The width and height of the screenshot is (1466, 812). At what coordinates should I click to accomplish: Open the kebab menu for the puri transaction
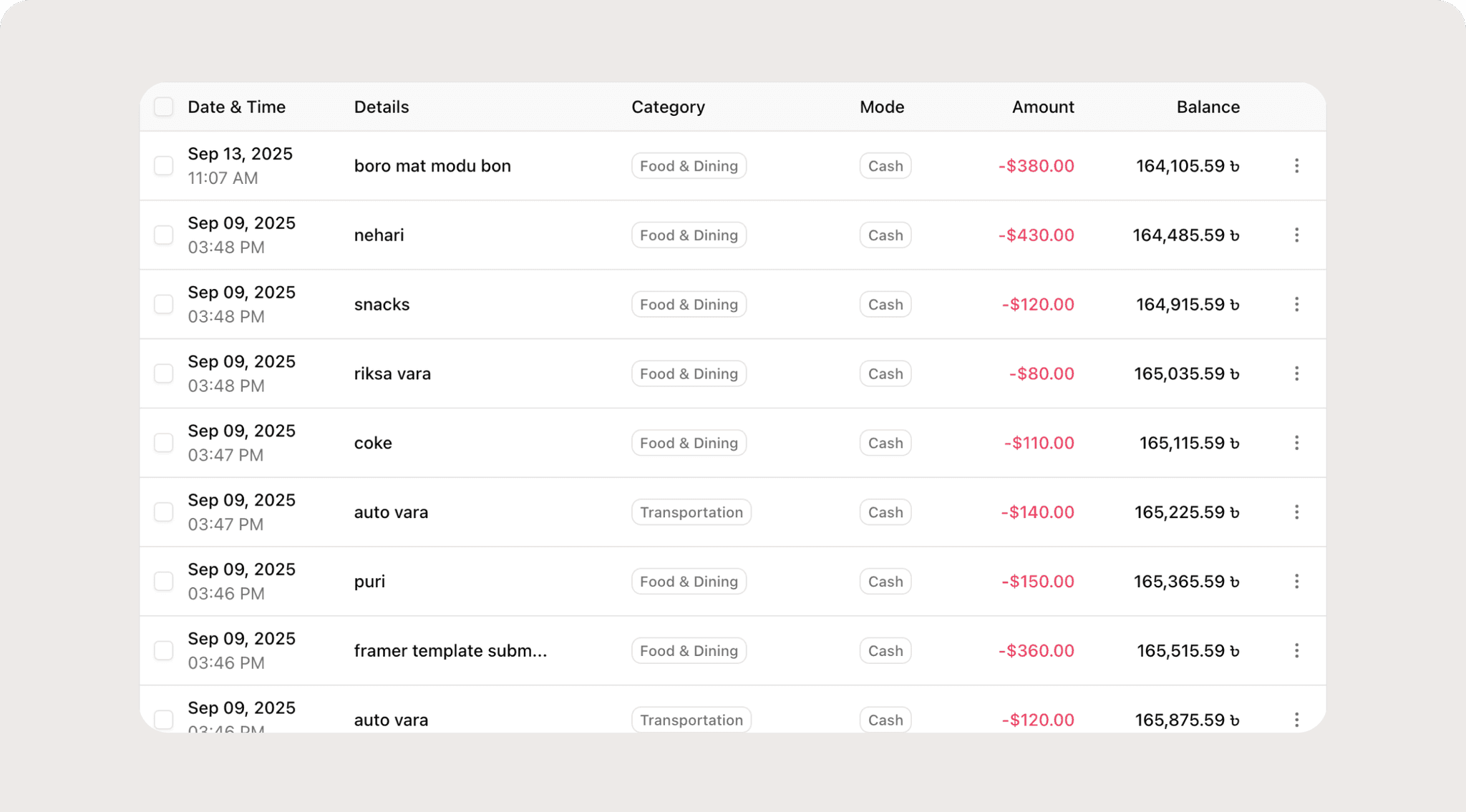(1297, 581)
